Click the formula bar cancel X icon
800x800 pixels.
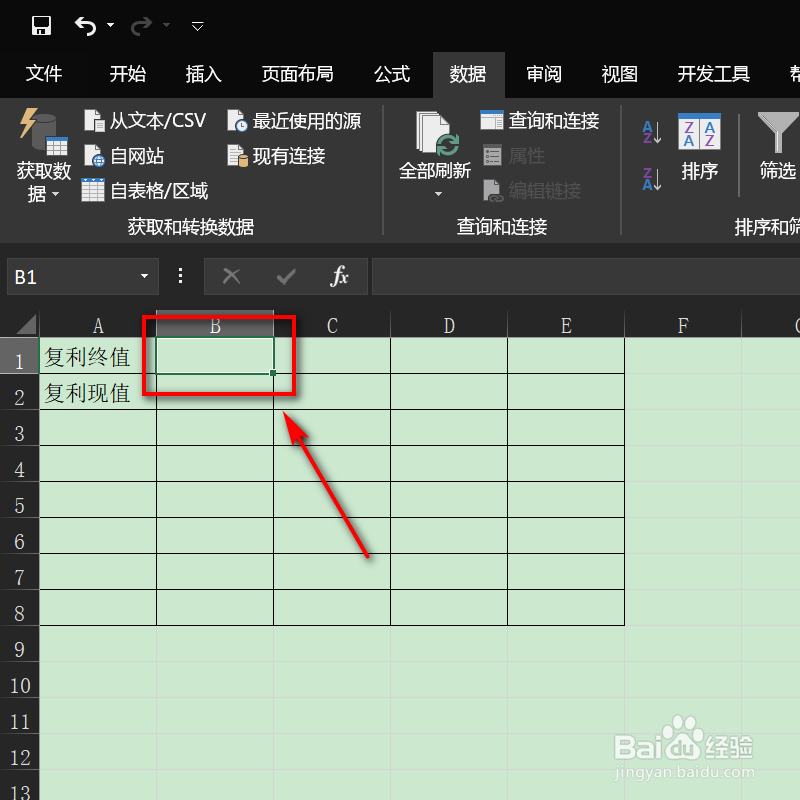tap(232, 277)
